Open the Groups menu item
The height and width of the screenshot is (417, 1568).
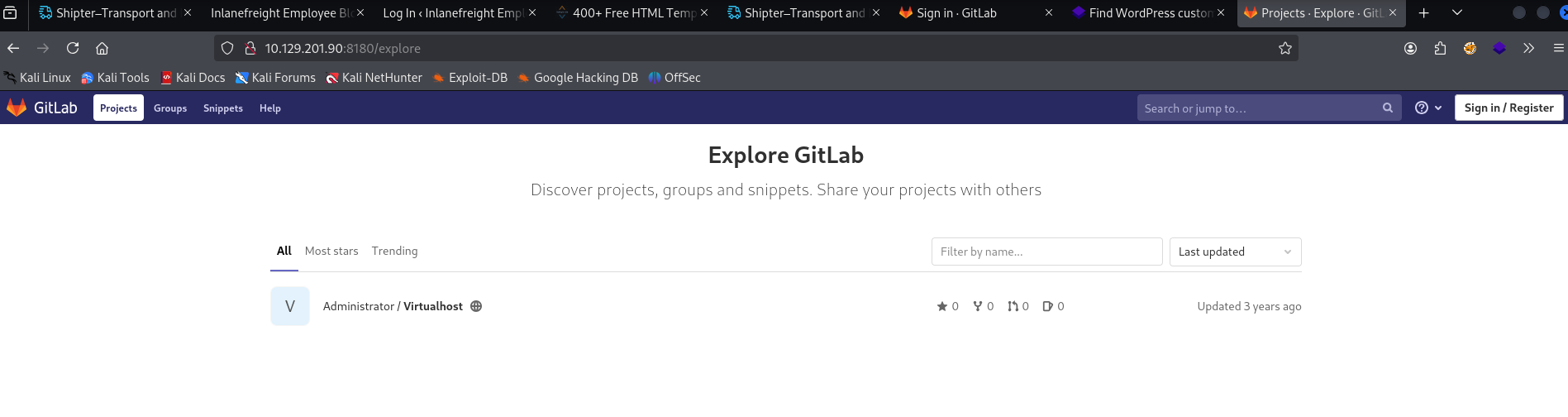coord(170,108)
